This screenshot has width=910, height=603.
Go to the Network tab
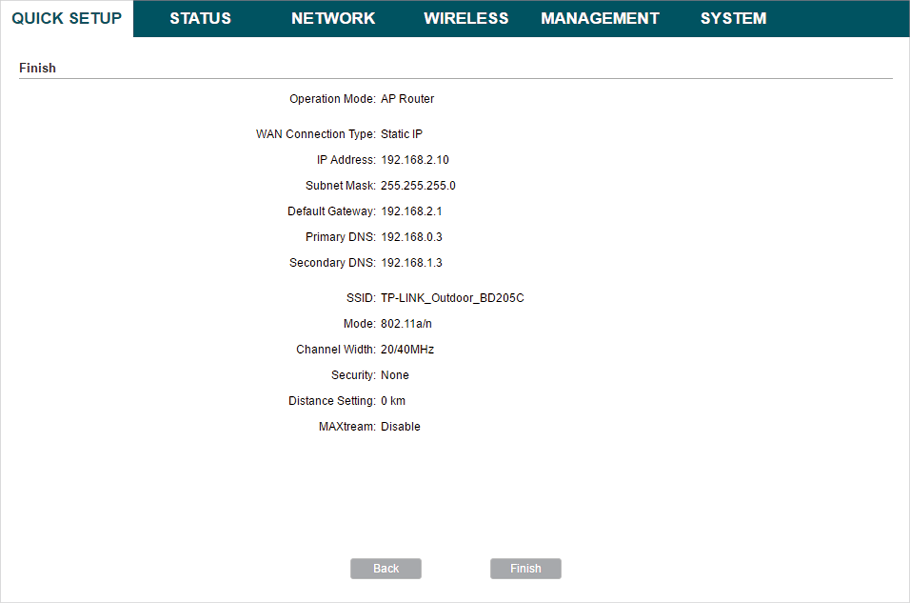coord(333,18)
